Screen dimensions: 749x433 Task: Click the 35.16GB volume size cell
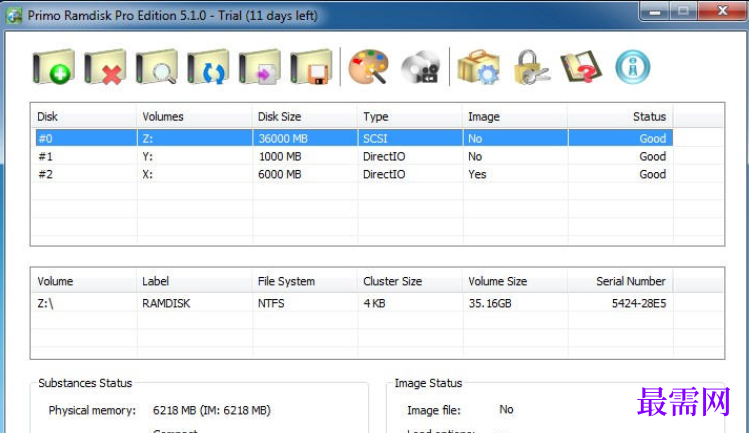490,303
